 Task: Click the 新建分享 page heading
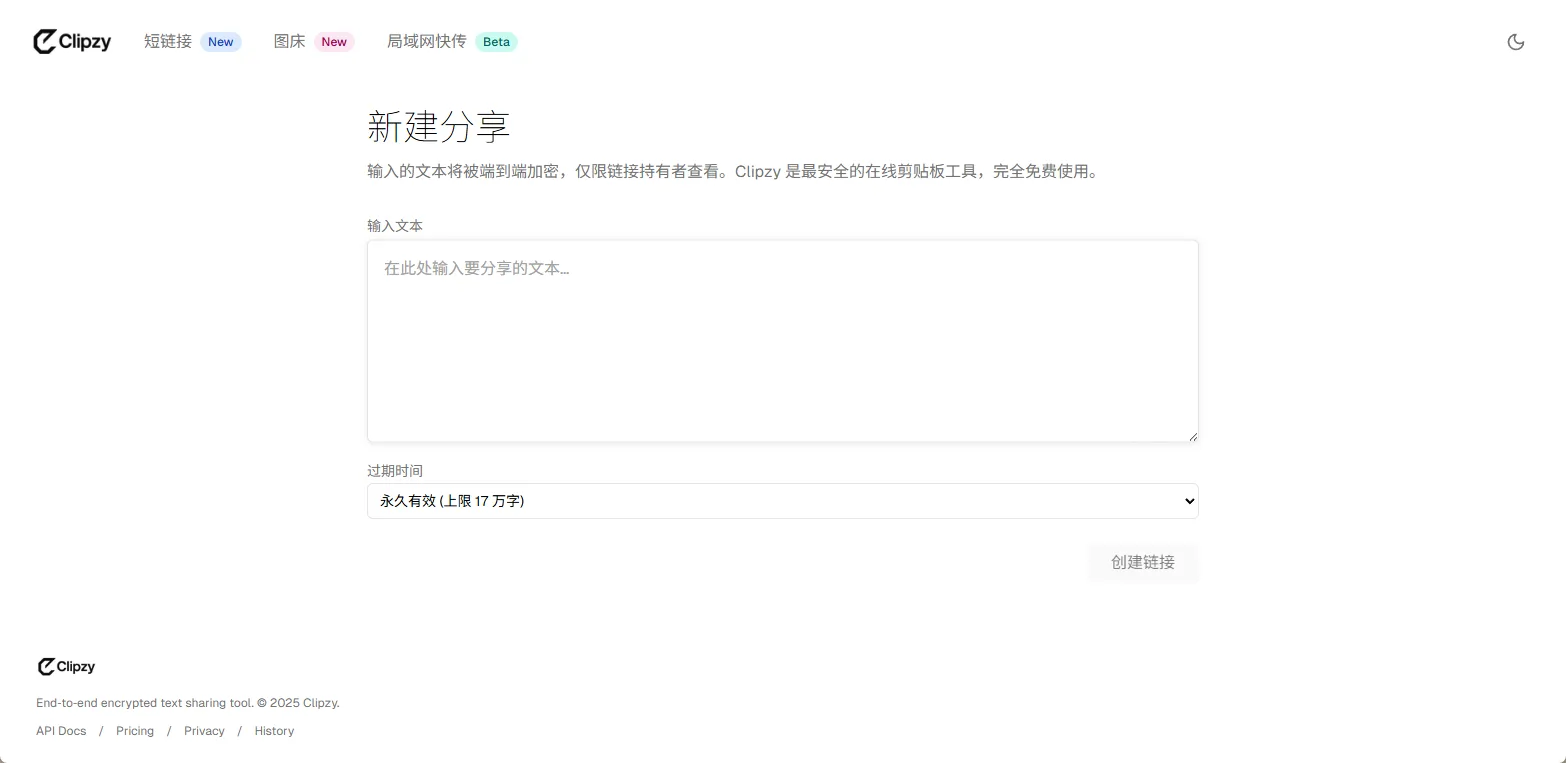[x=439, y=127]
